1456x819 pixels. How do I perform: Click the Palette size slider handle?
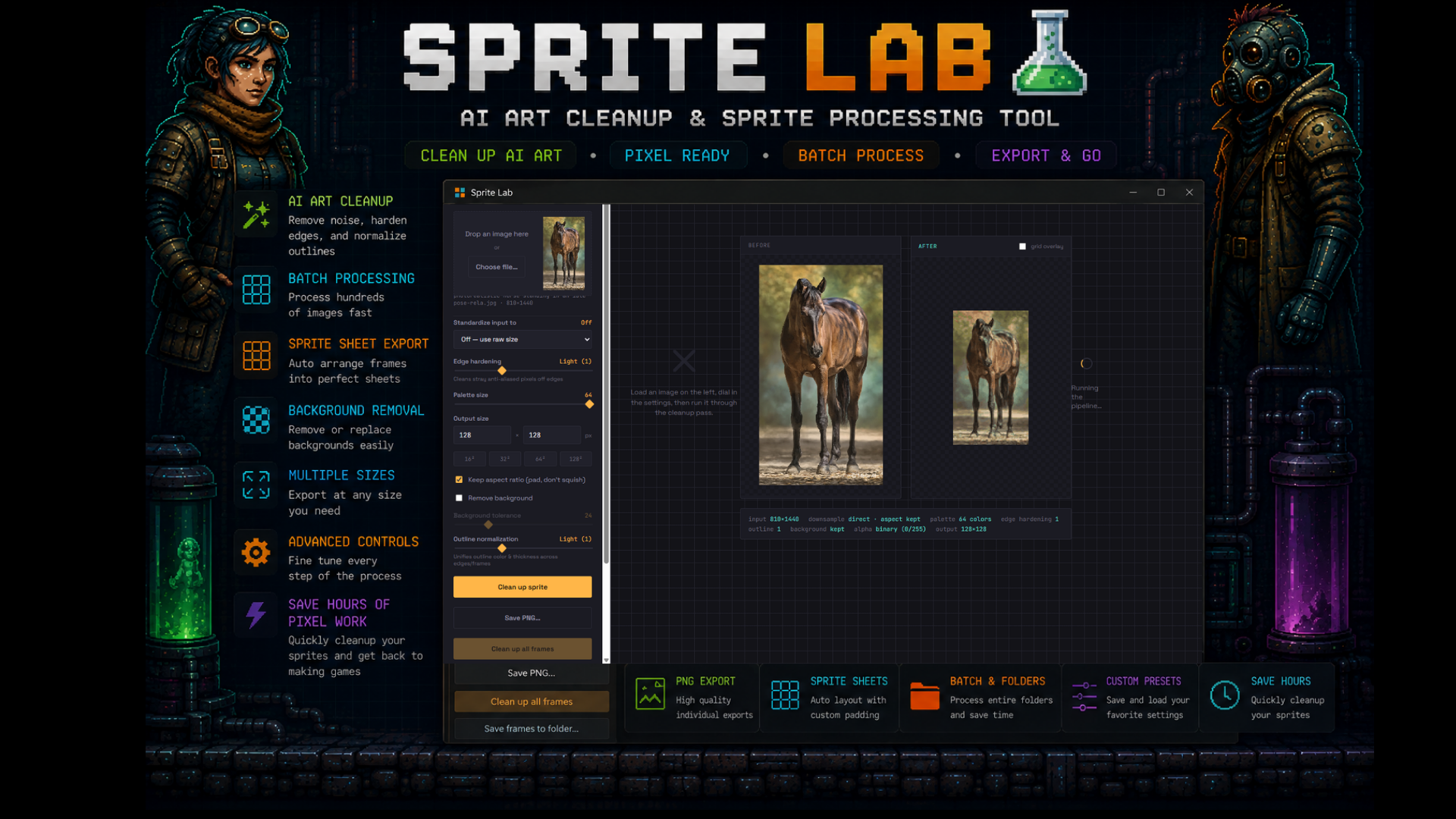(x=589, y=404)
